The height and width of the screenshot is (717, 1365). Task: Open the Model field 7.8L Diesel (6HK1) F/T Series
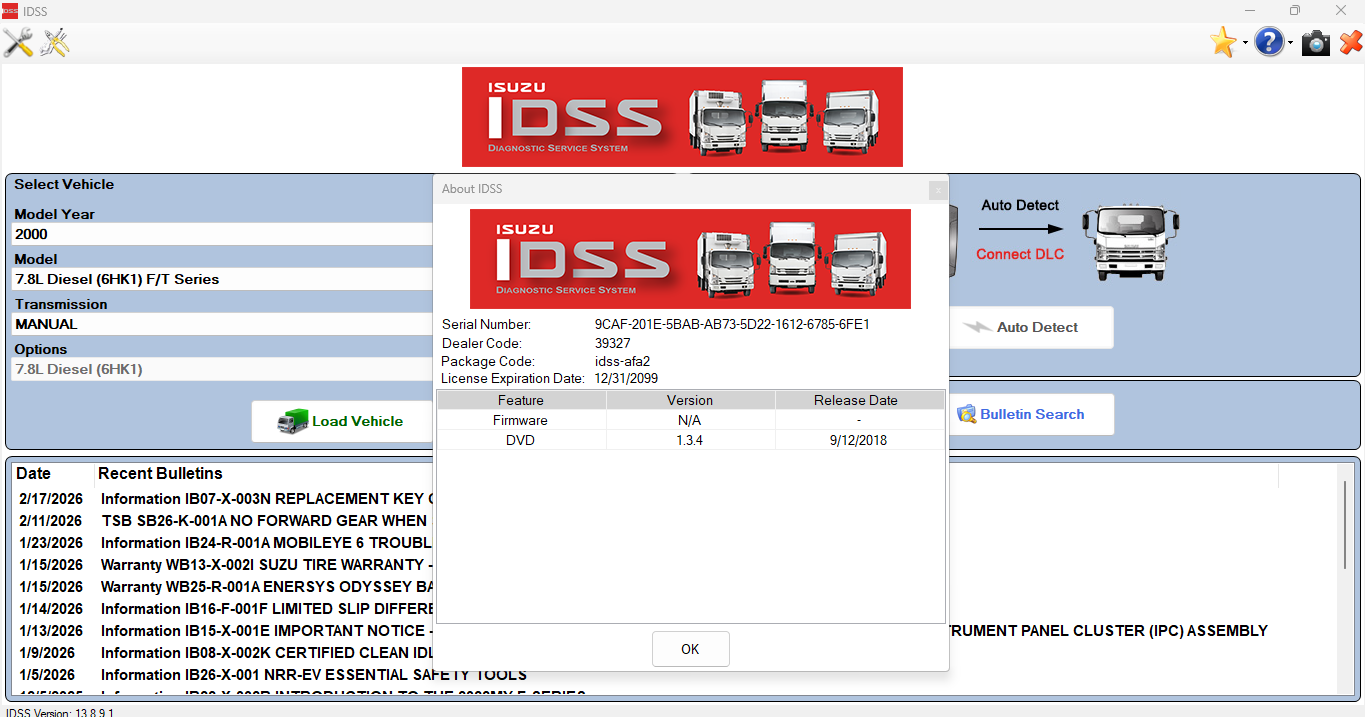[x=222, y=279]
